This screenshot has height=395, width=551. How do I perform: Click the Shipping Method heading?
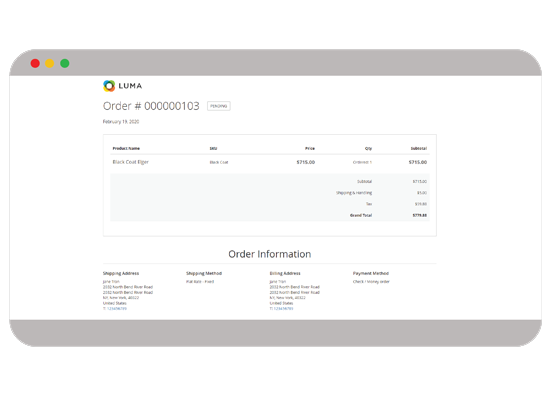pos(204,273)
